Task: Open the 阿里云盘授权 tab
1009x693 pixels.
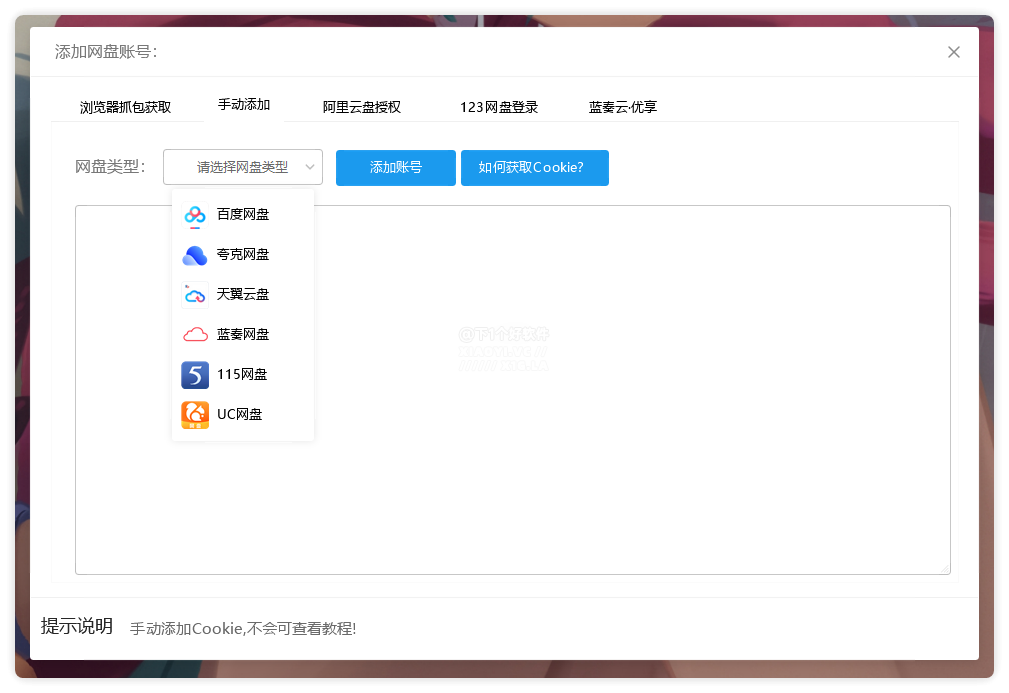Action: coord(363,107)
